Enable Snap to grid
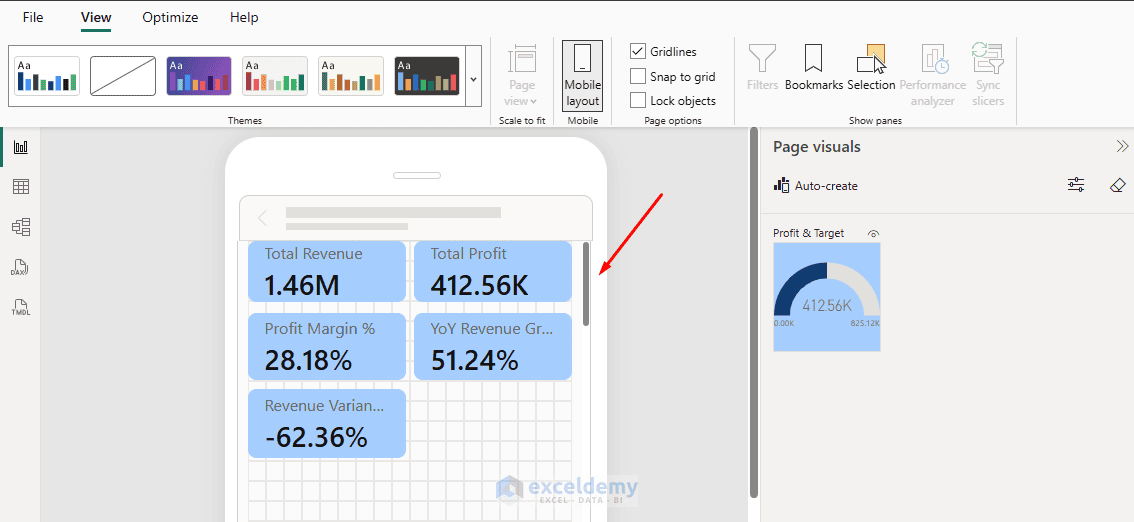The width and height of the screenshot is (1134, 522). [x=638, y=76]
